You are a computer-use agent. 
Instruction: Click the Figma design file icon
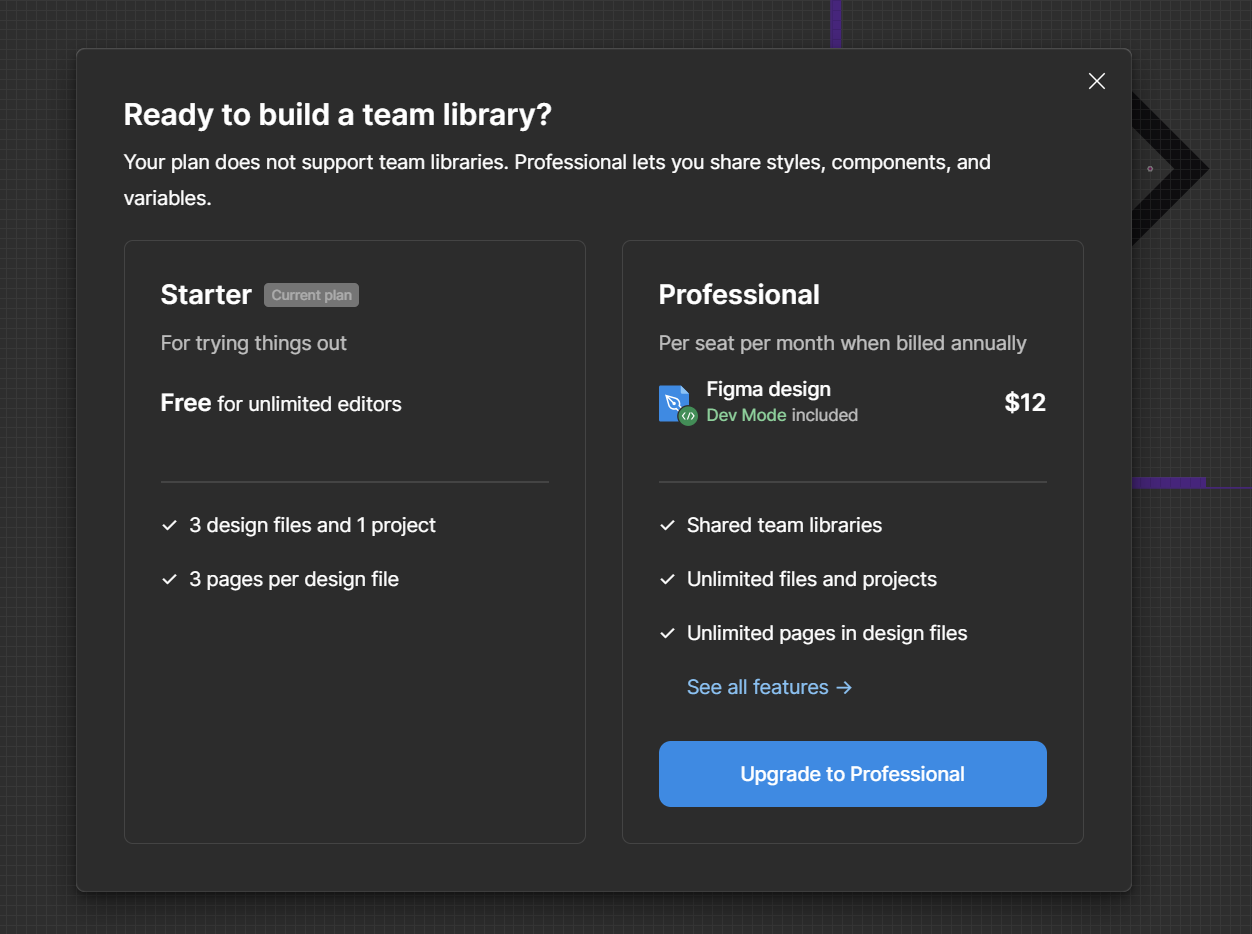pos(672,401)
